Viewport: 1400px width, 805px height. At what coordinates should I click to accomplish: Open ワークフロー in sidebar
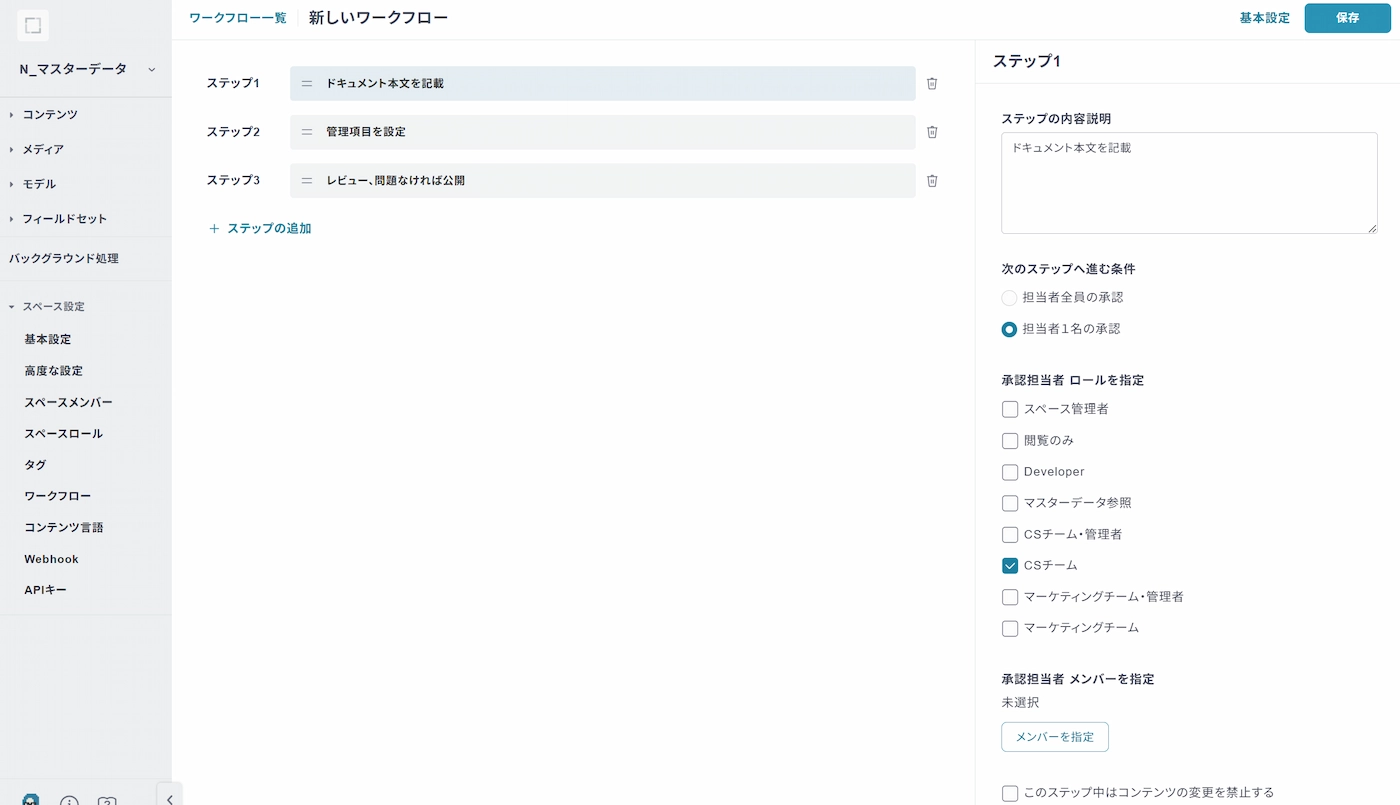click(58, 496)
